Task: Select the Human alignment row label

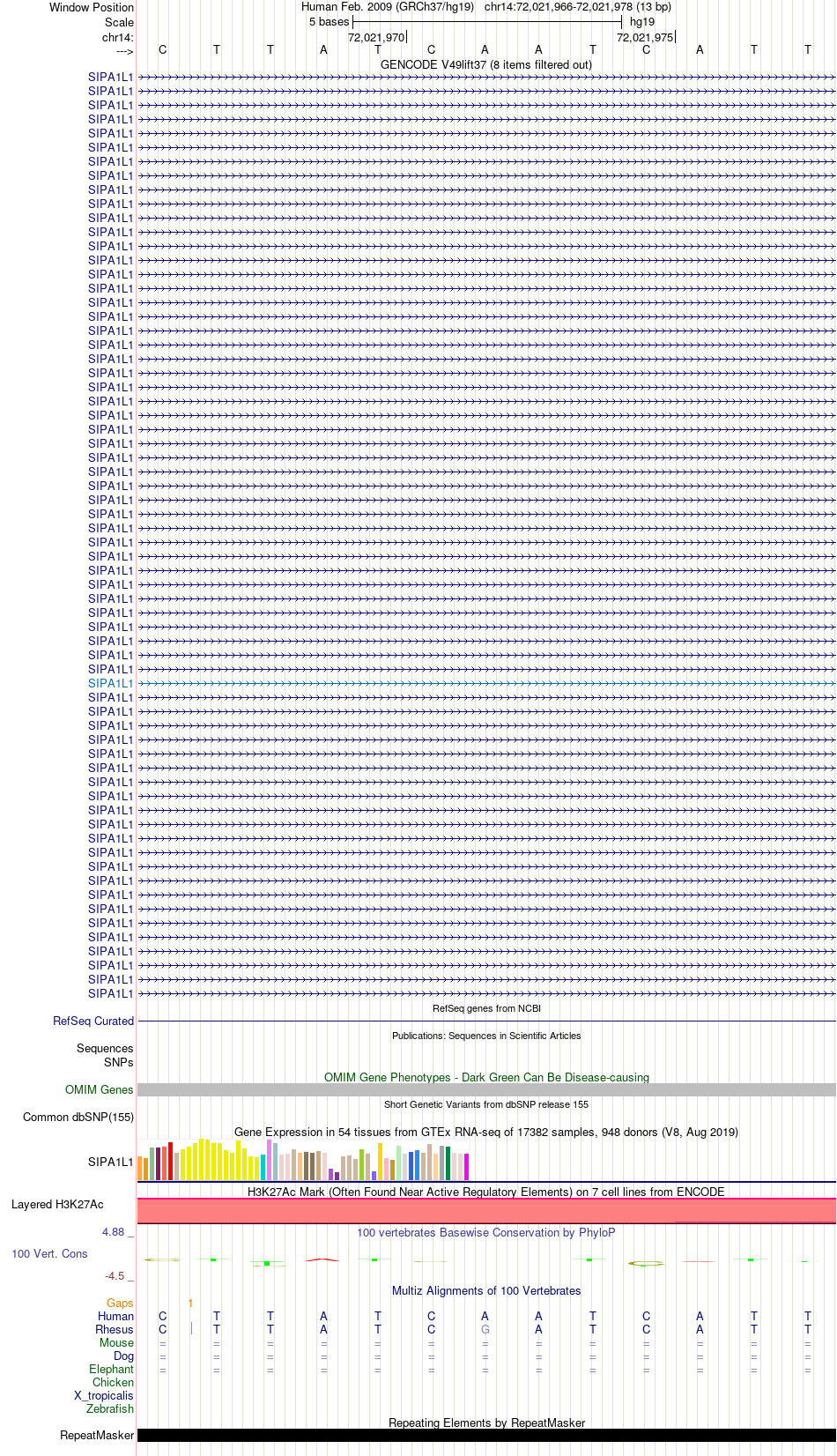Action: pyautogui.click(x=115, y=1316)
